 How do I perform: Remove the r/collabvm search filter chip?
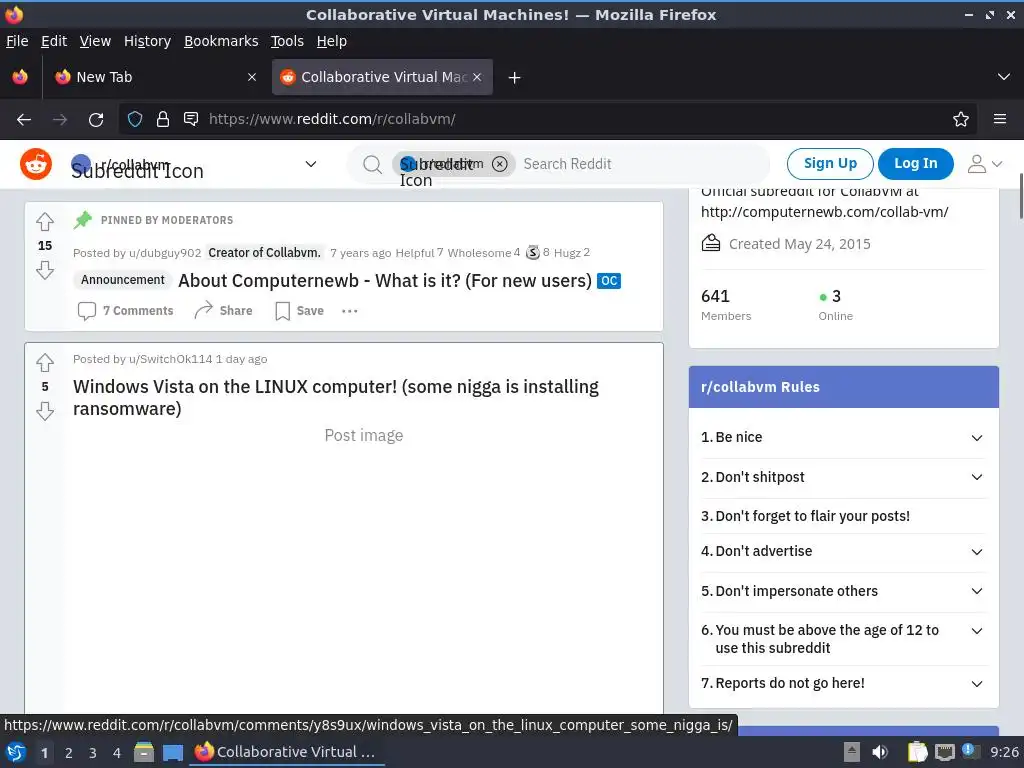pos(500,164)
